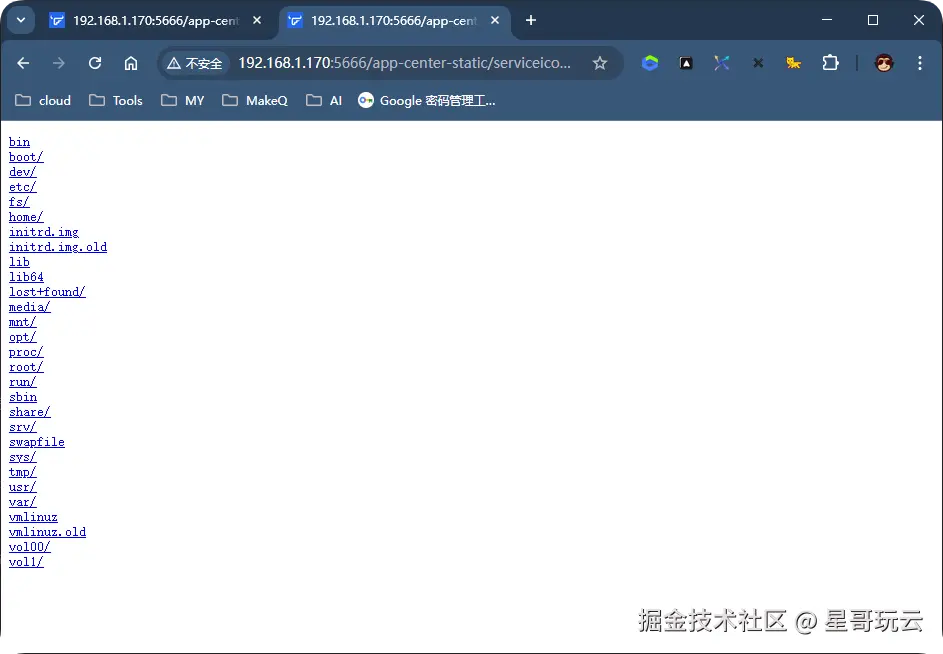Maximize the browser window
This screenshot has height=654, width=943.
[873, 20]
